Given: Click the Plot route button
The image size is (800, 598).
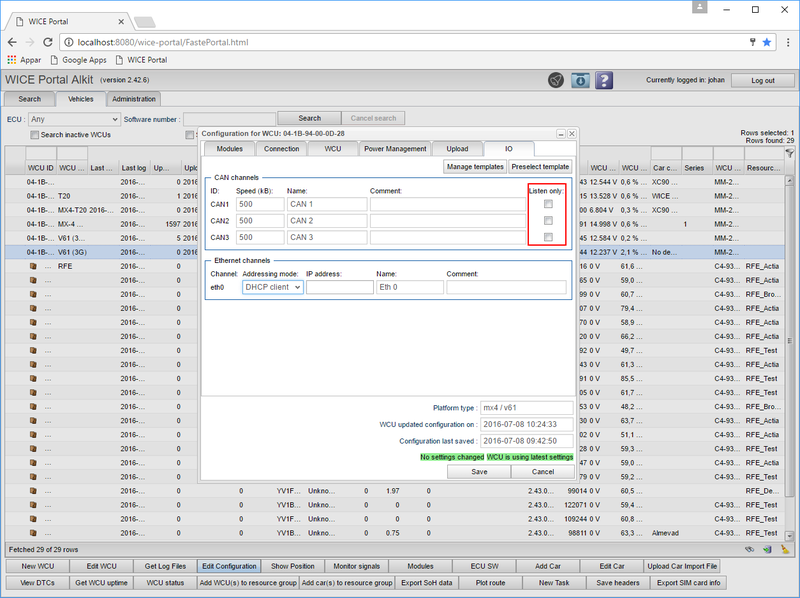Looking at the screenshot, I should (x=490, y=583).
